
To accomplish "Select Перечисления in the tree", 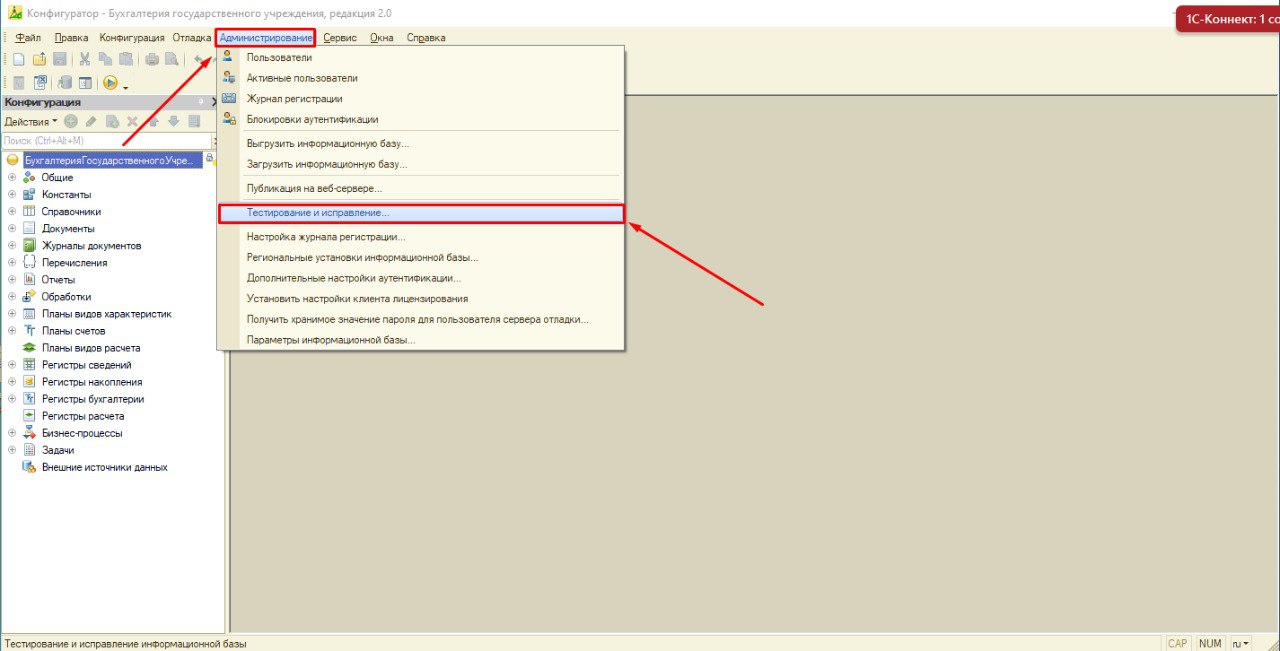I will click(74, 263).
